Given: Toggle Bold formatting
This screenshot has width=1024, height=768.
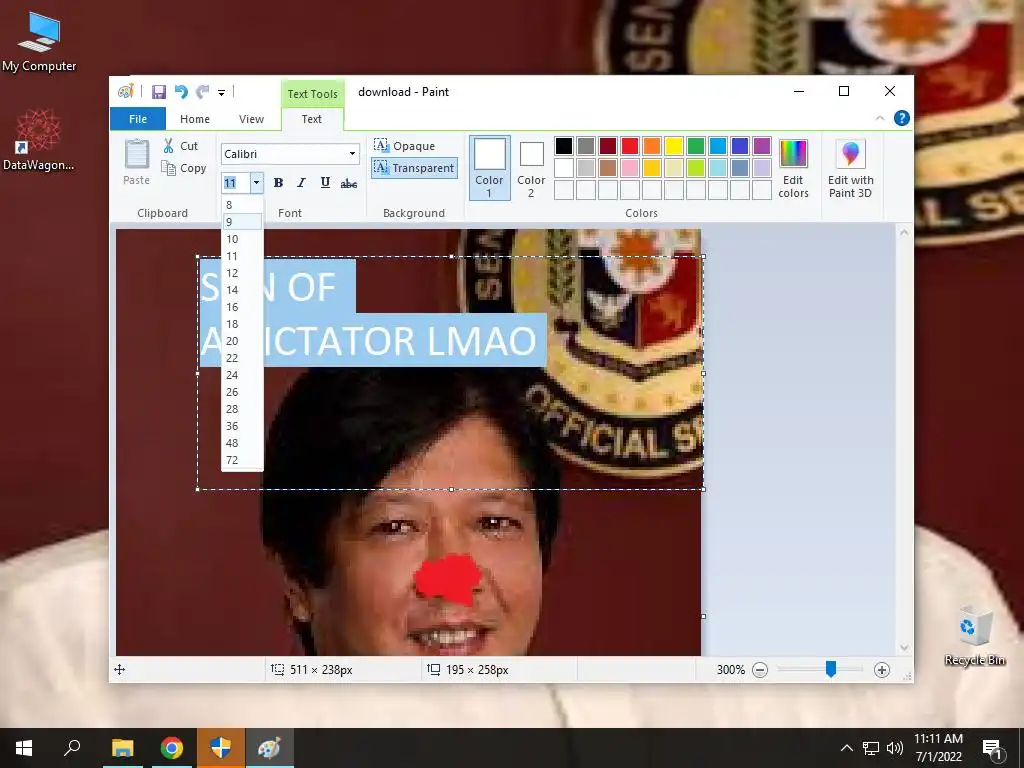Looking at the screenshot, I should [x=278, y=183].
